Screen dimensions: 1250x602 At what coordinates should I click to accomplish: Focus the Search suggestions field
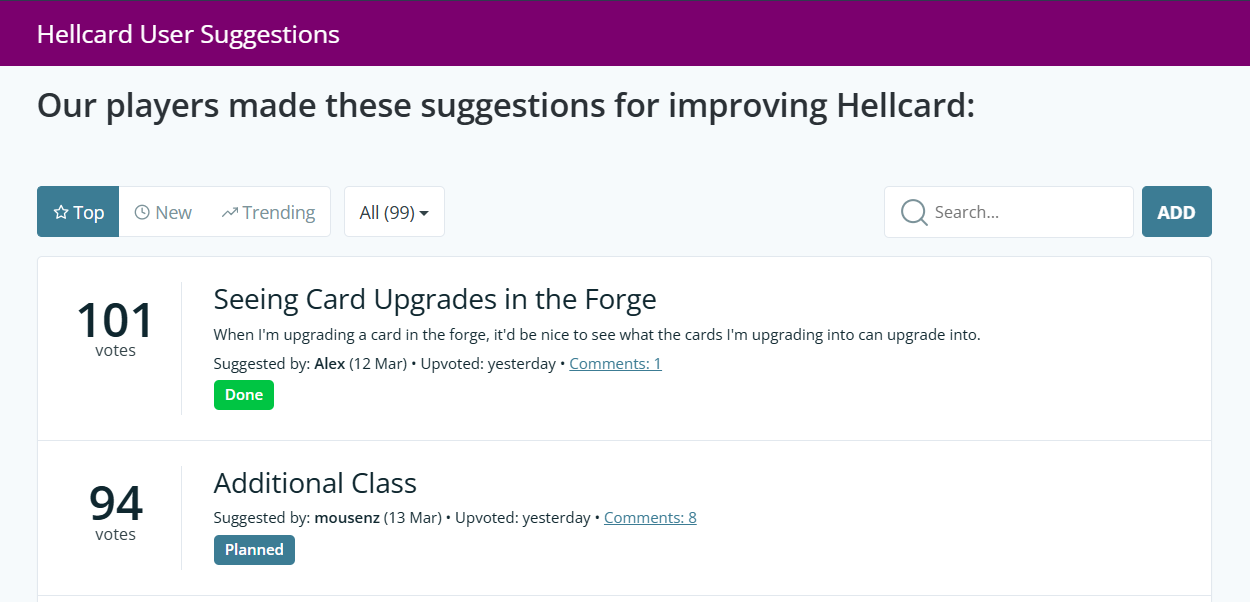tap(1009, 212)
